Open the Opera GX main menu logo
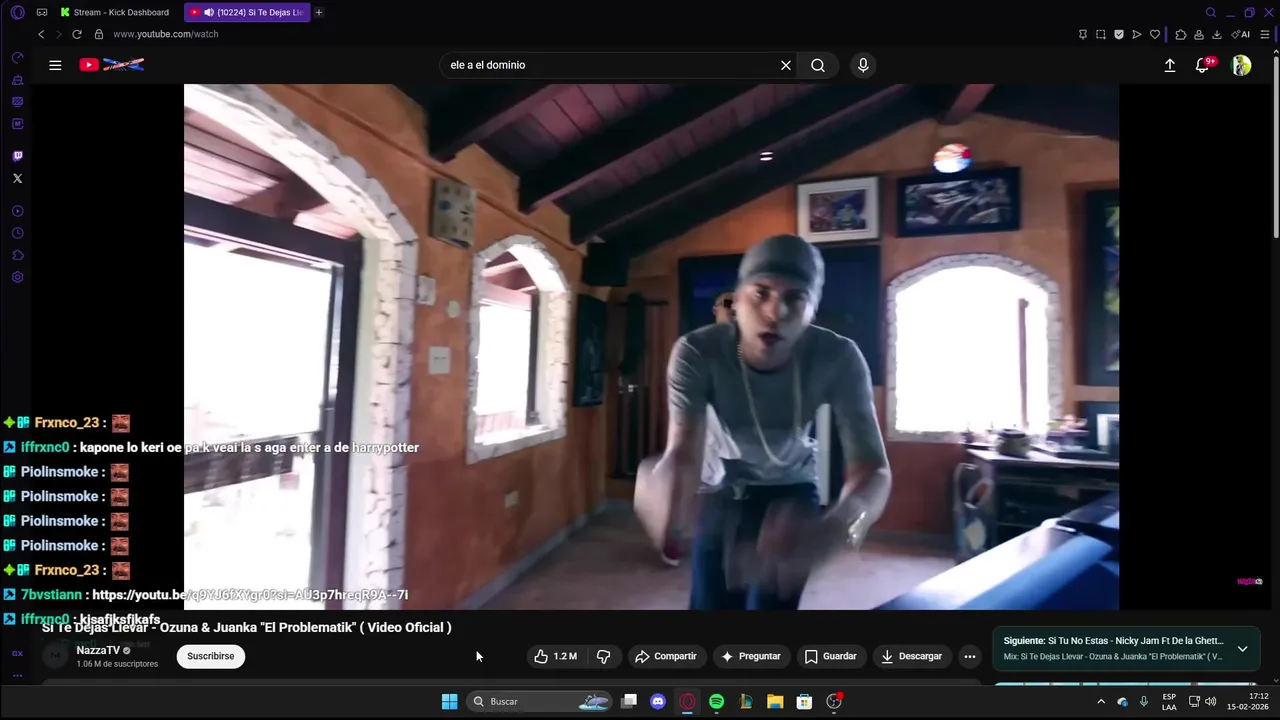Viewport: 1280px width, 720px height. point(17,12)
